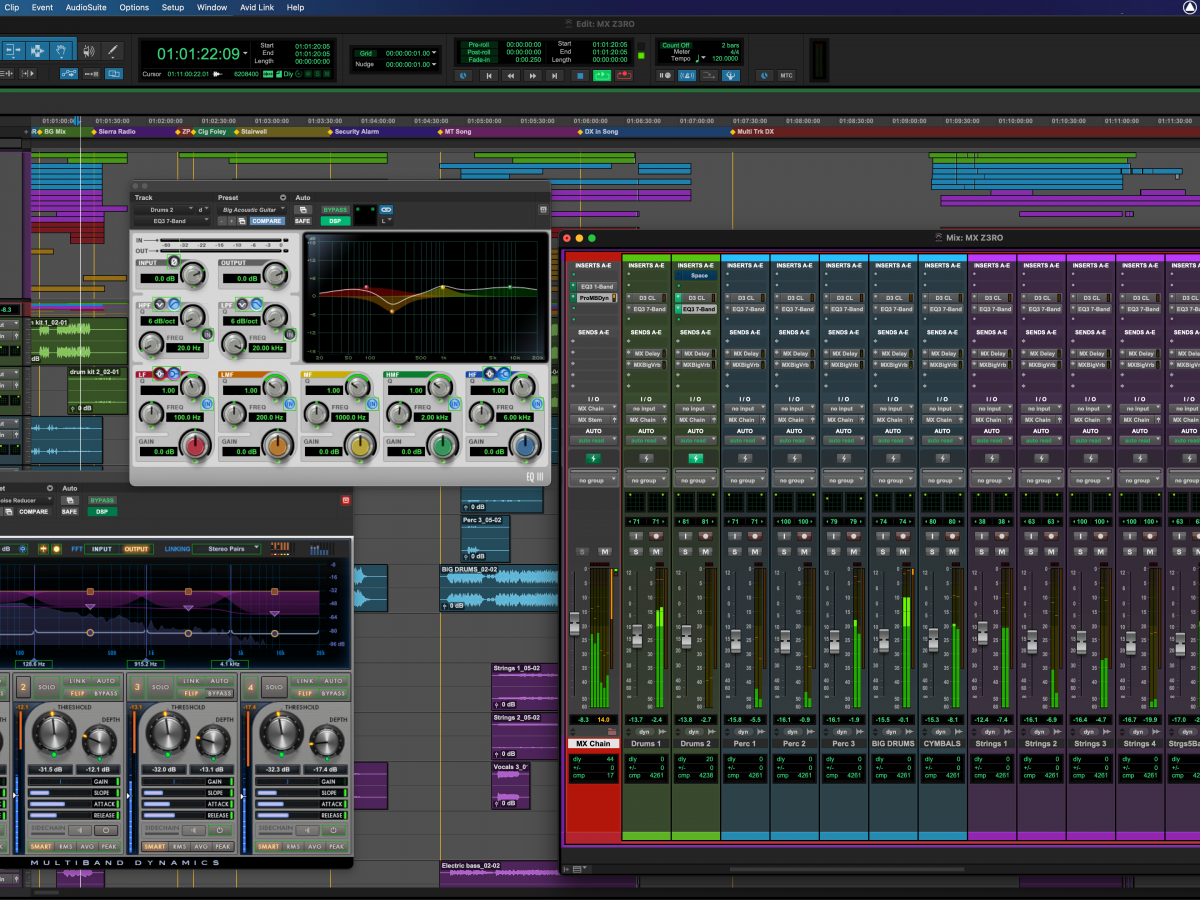This screenshot has height=900, width=1200.
Task: Enable the metronome click in the transport
Action: point(687,75)
